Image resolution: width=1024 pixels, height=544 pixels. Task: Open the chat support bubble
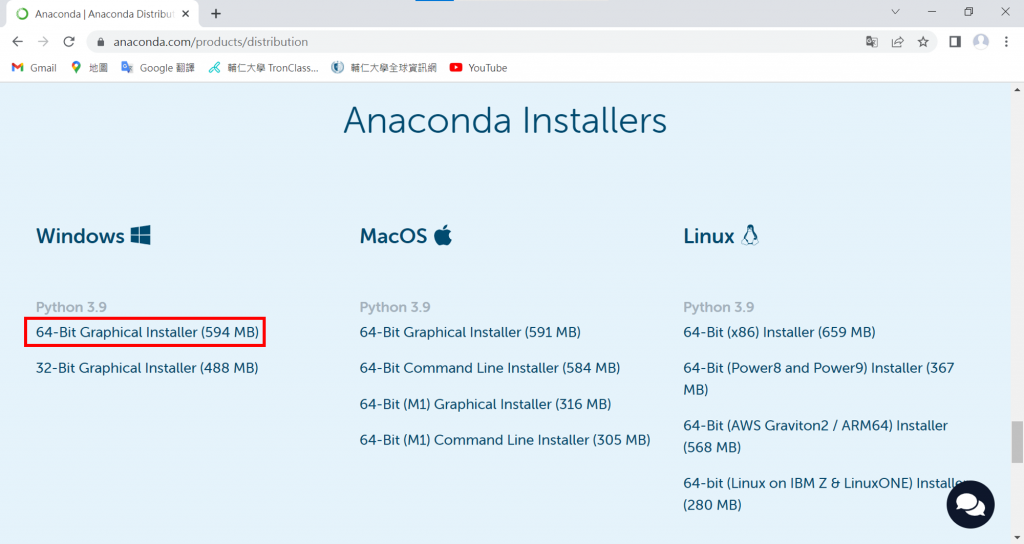pos(970,504)
